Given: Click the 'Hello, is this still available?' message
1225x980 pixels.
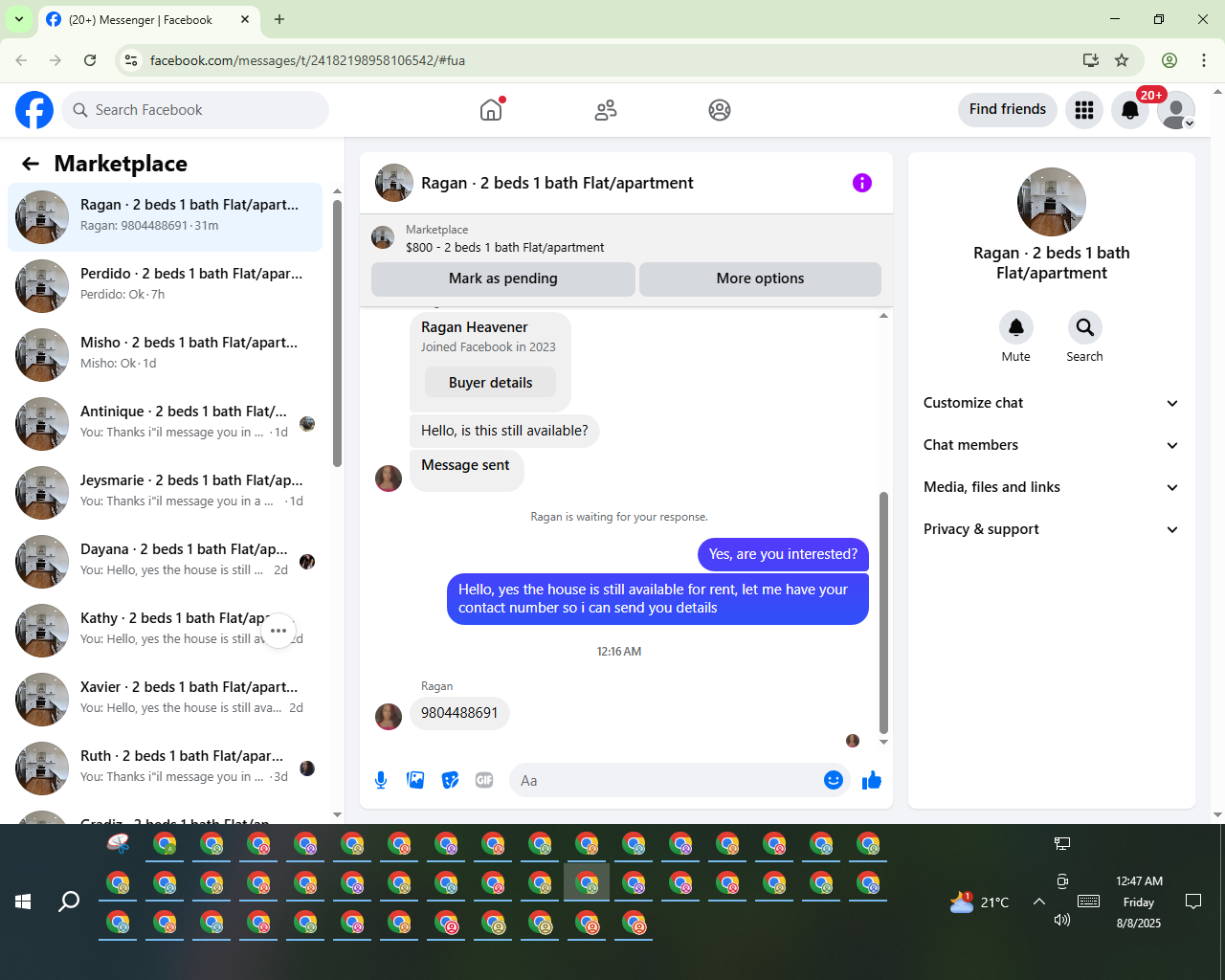Looking at the screenshot, I should [x=504, y=431].
